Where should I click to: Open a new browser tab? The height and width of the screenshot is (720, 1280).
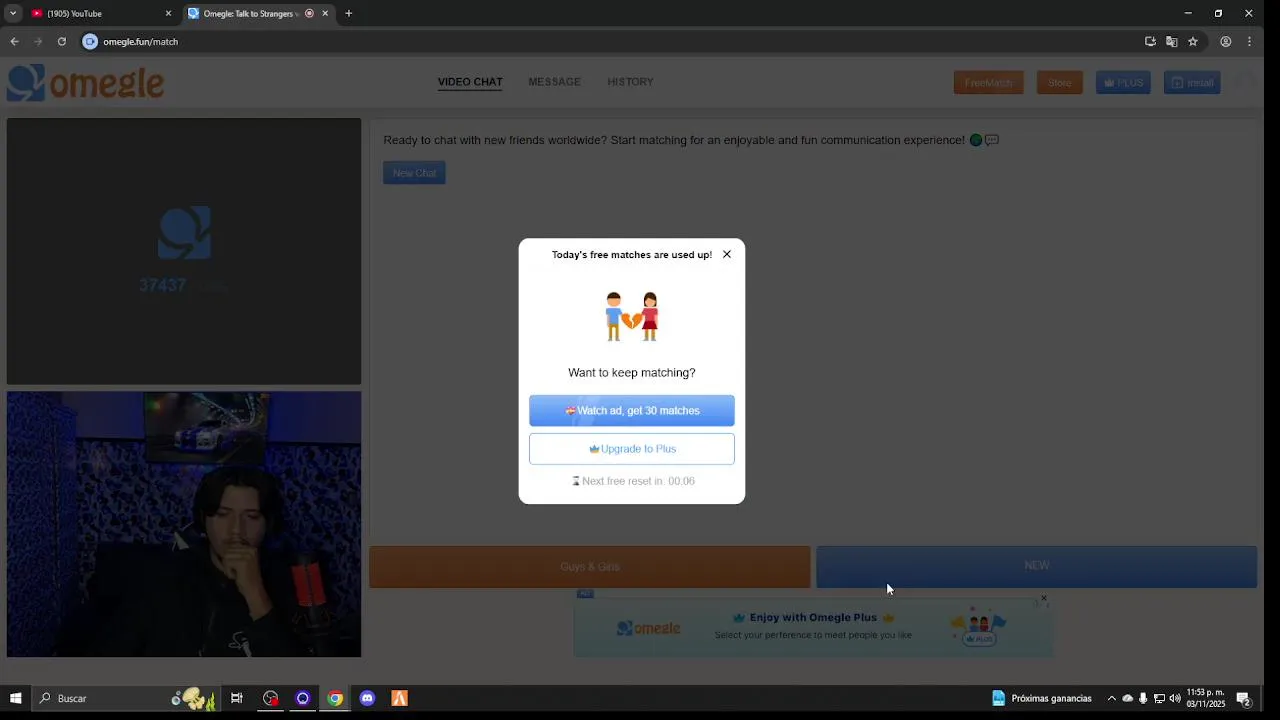click(x=348, y=14)
